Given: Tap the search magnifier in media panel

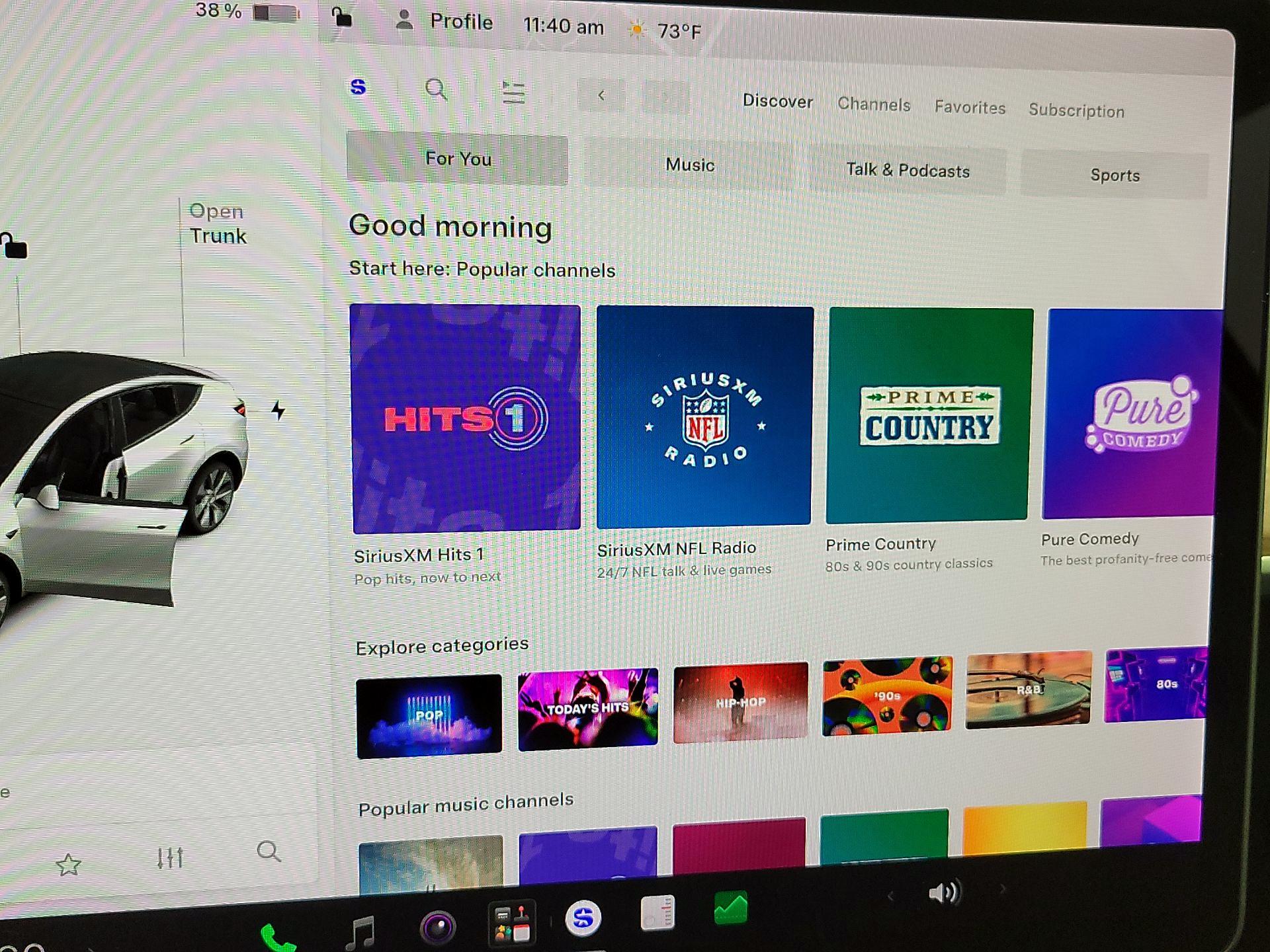Looking at the screenshot, I should pos(269,852).
